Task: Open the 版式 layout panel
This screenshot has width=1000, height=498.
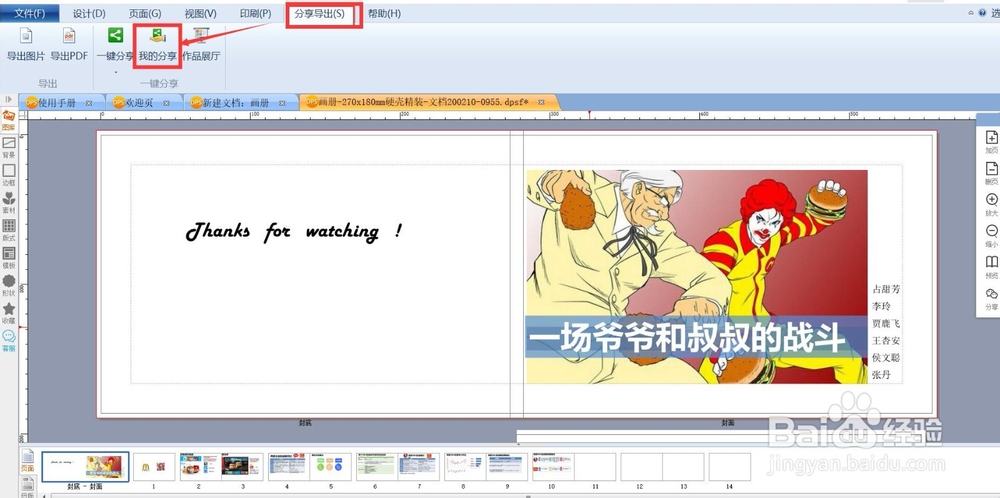Action: (9, 230)
